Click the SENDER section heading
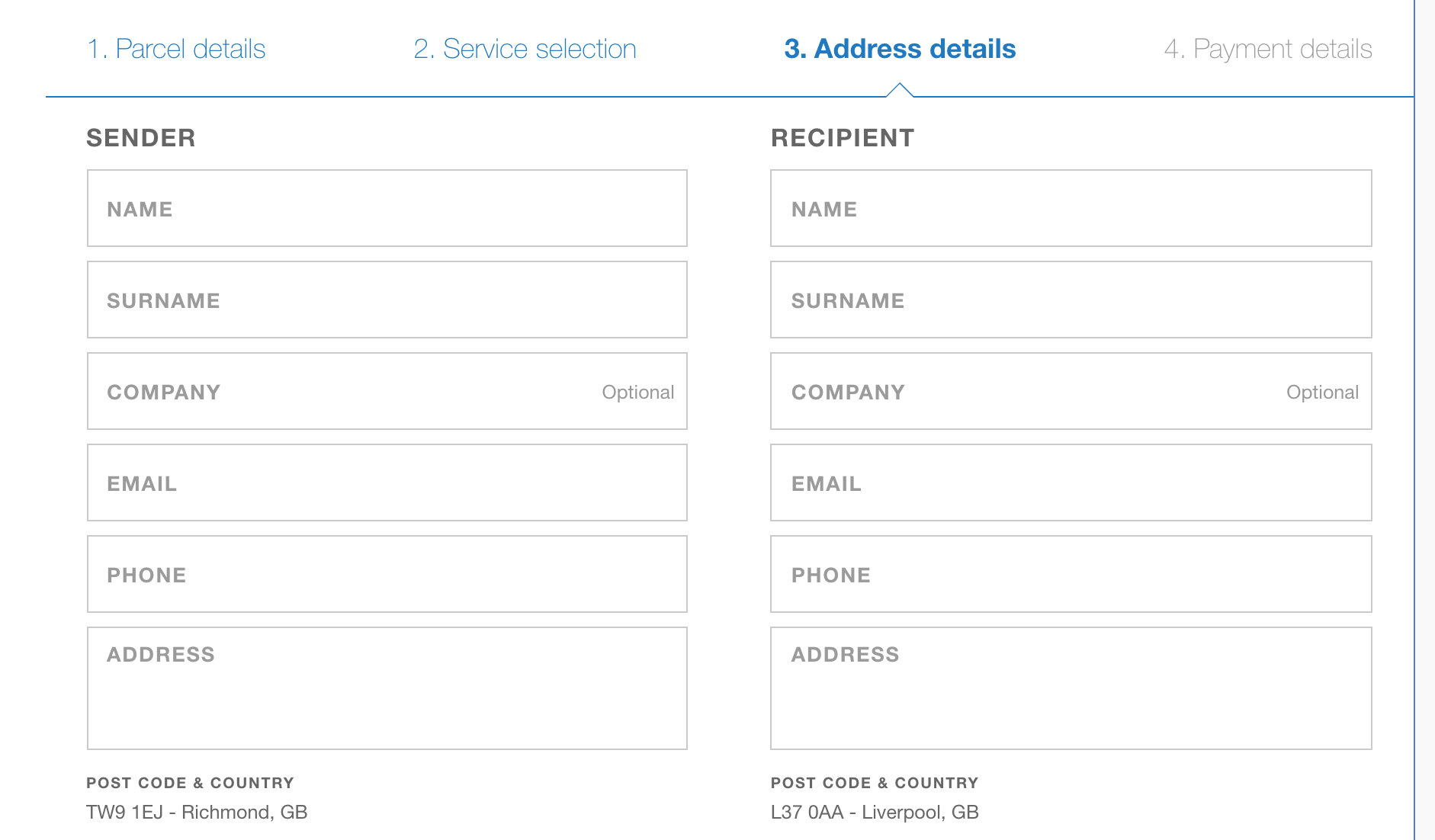This screenshot has width=1435, height=840. point(141,138)
